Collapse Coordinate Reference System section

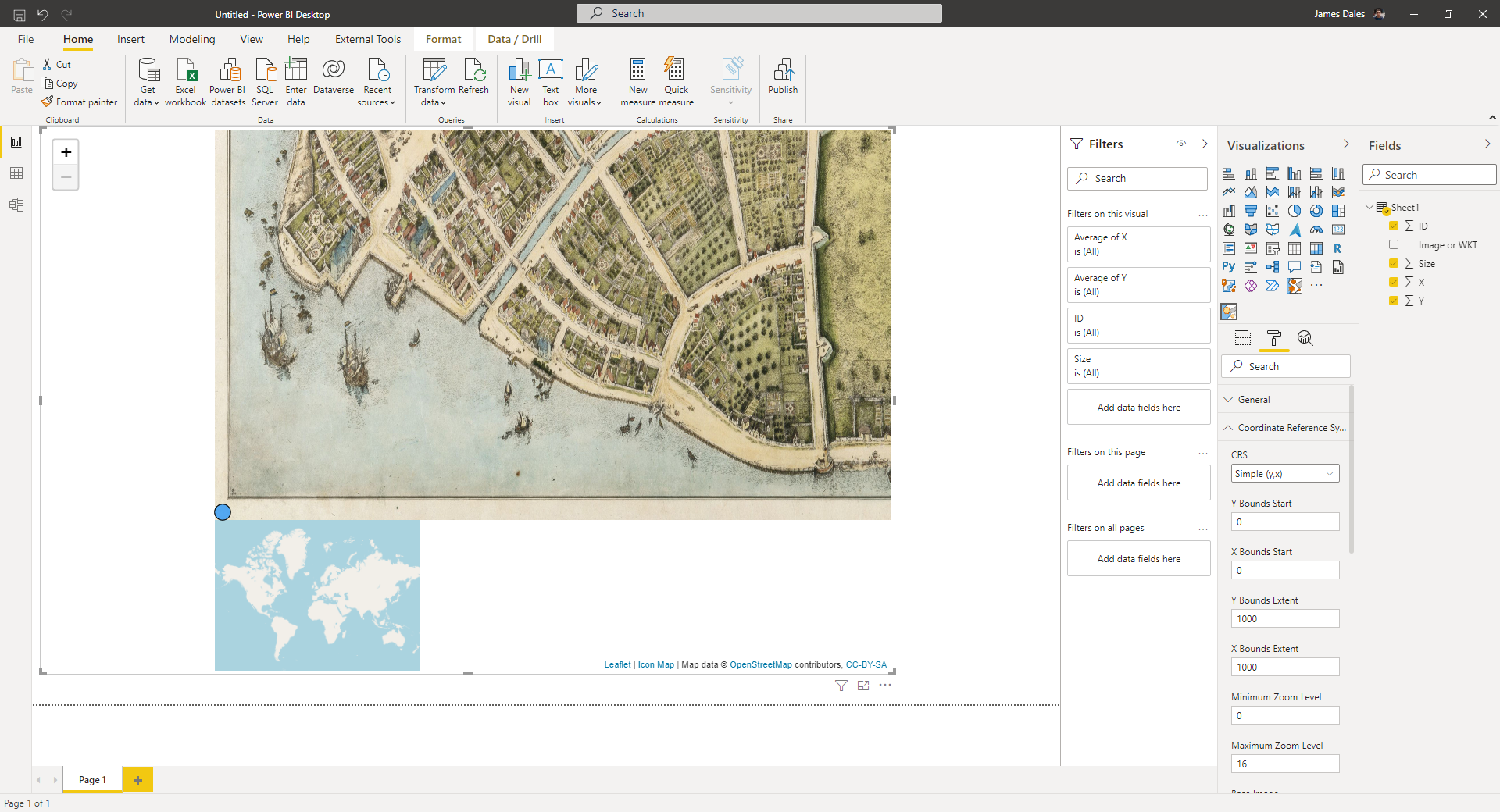[x=1285, y=428]
